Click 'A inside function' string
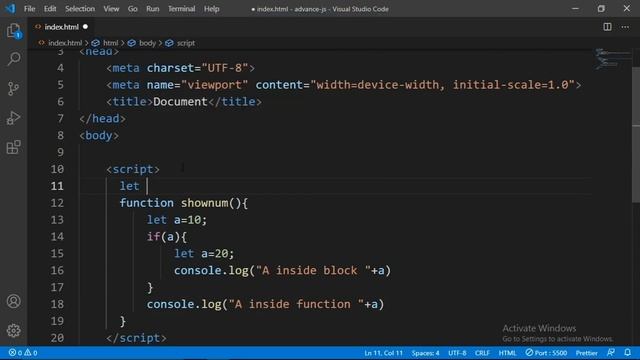 coord(296,304)
